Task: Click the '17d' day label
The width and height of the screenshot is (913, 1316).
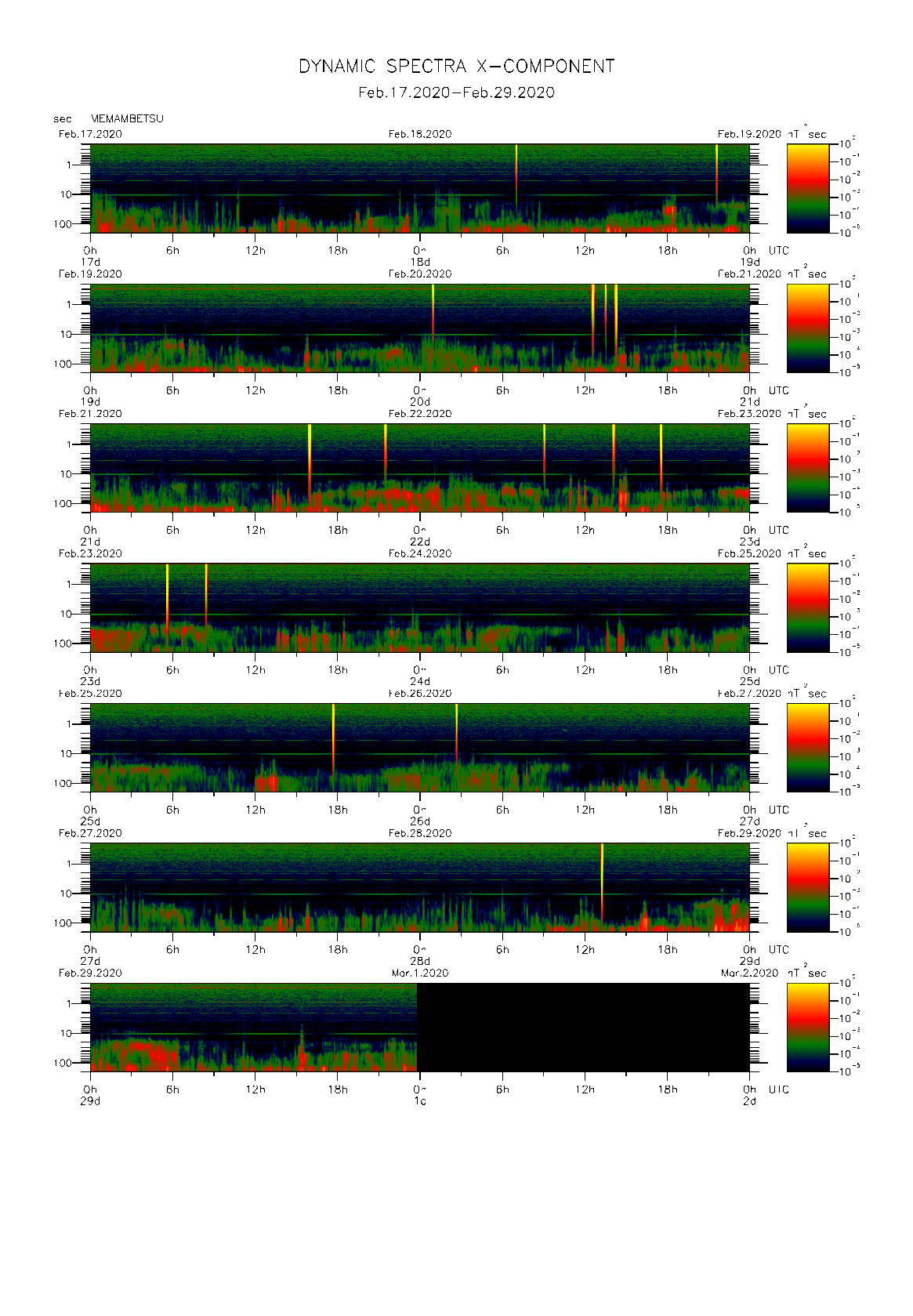Action: [x=91, y=262]
